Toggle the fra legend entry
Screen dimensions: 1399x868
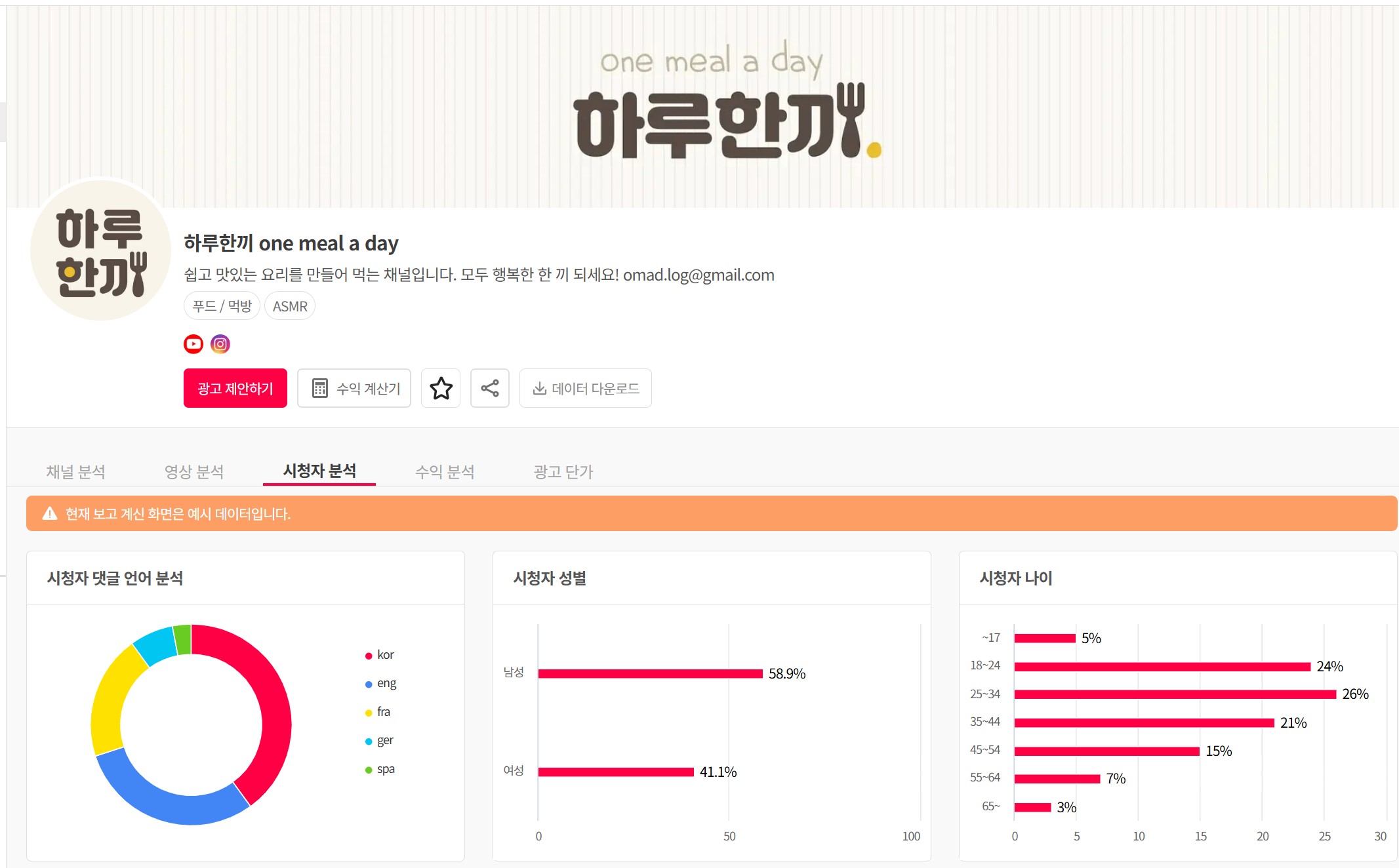coord(378,712)
